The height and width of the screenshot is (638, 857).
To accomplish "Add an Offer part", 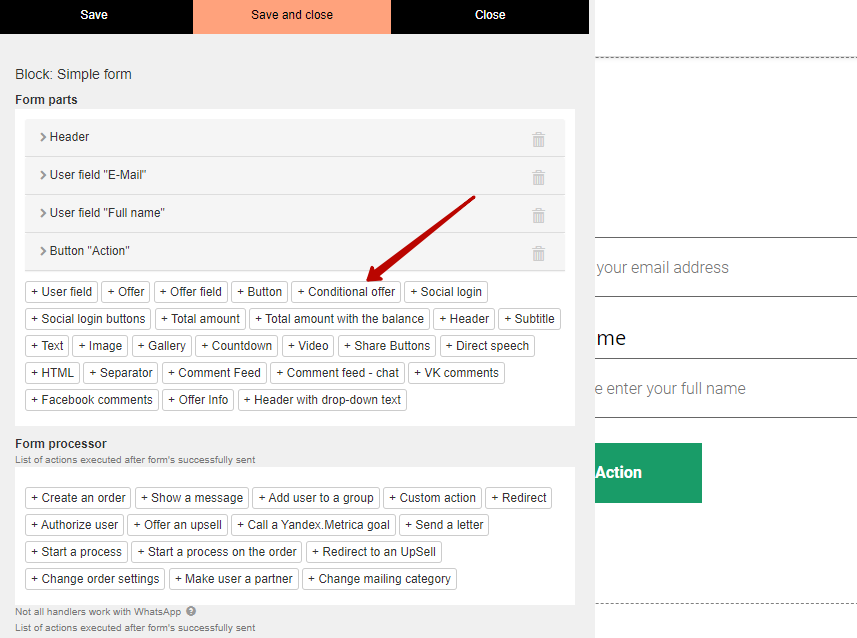I will (x=126, y=292).
